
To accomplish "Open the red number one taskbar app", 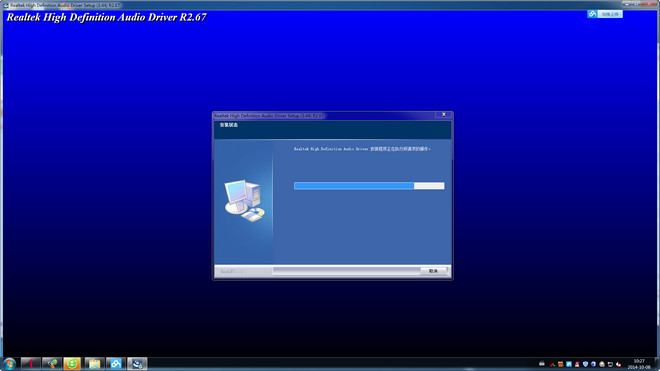I will coord(30,364).
